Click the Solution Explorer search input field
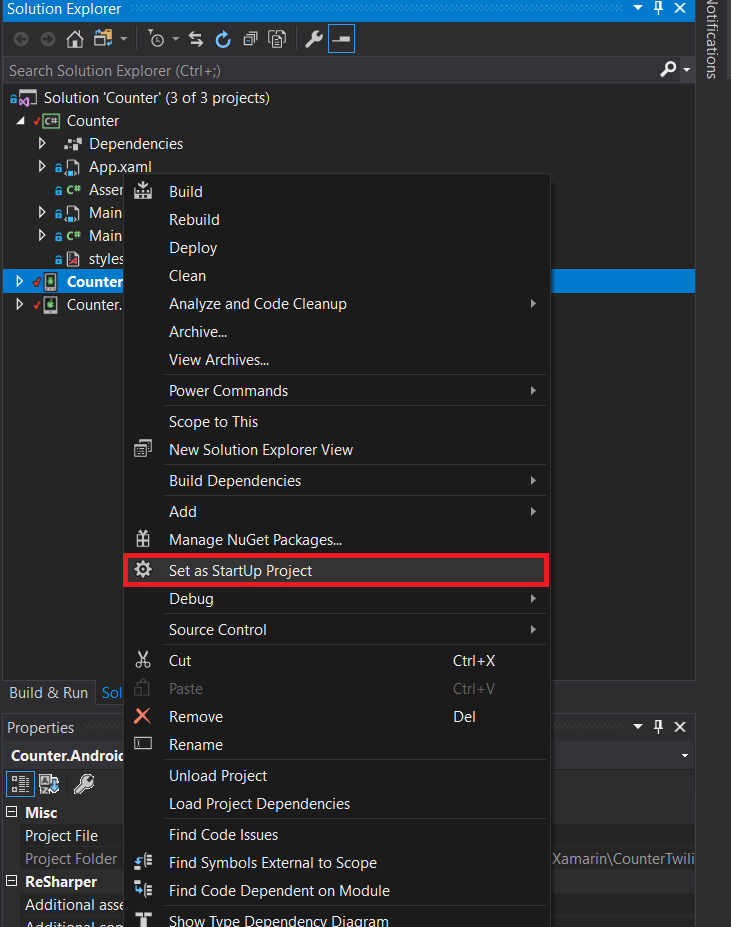731x927 pixels. [x=300, y=71]
